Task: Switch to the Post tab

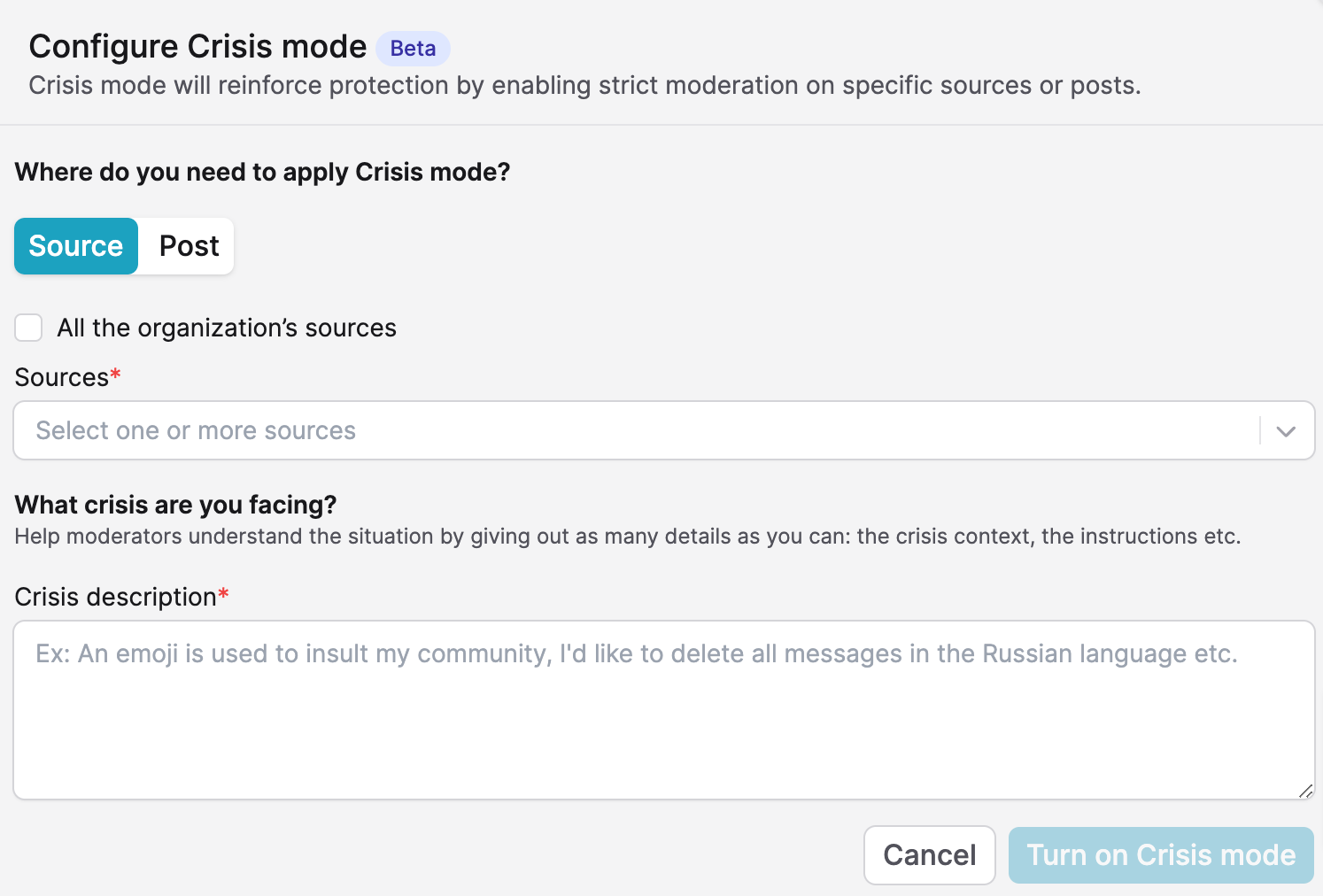Action: [189, 246]
